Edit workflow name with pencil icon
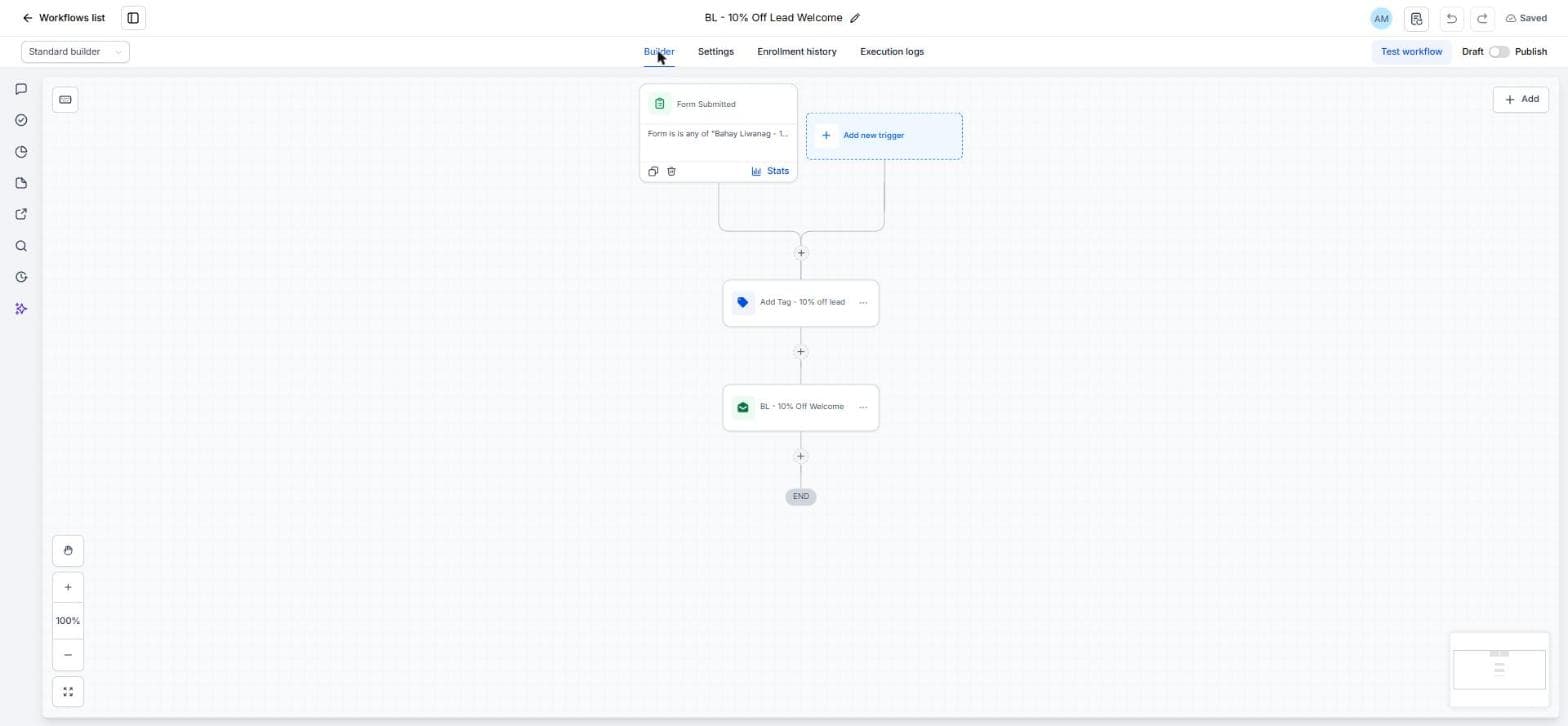The width and height of the screenshot is (1568, 726). point(855,18)
